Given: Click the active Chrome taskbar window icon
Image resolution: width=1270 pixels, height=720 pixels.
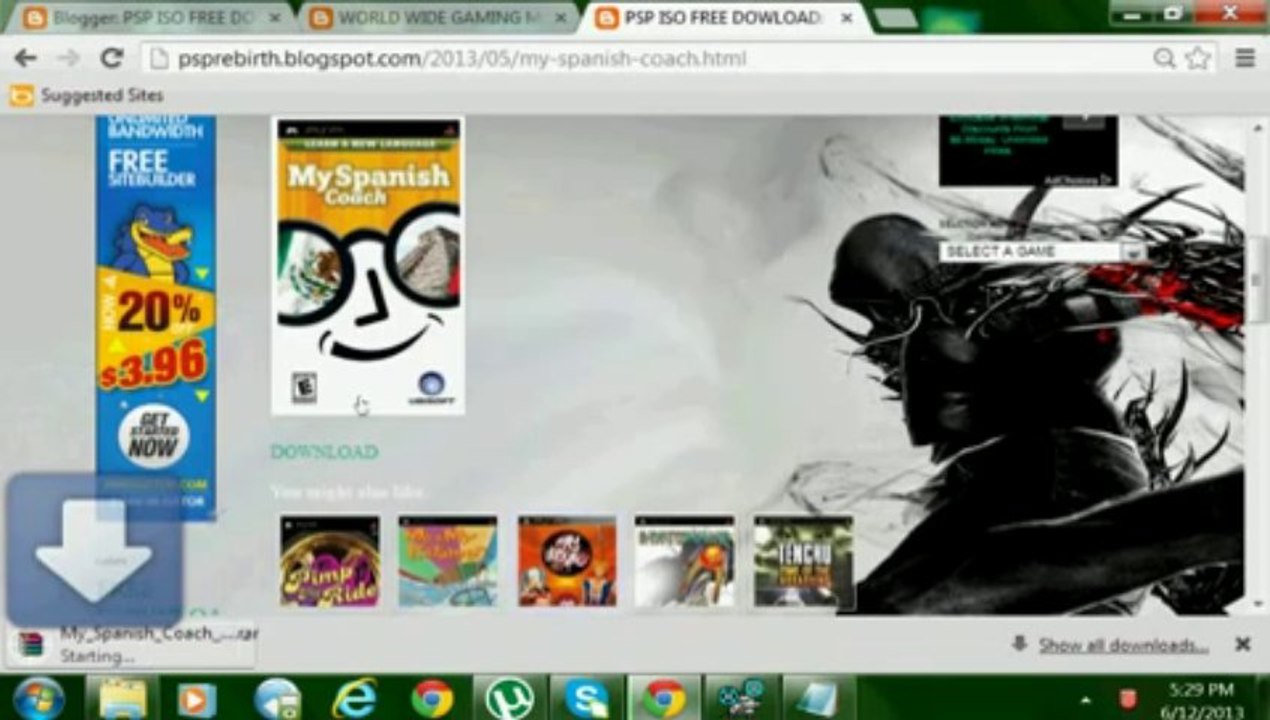Looking at the screenshot, I should pos(664,698).
